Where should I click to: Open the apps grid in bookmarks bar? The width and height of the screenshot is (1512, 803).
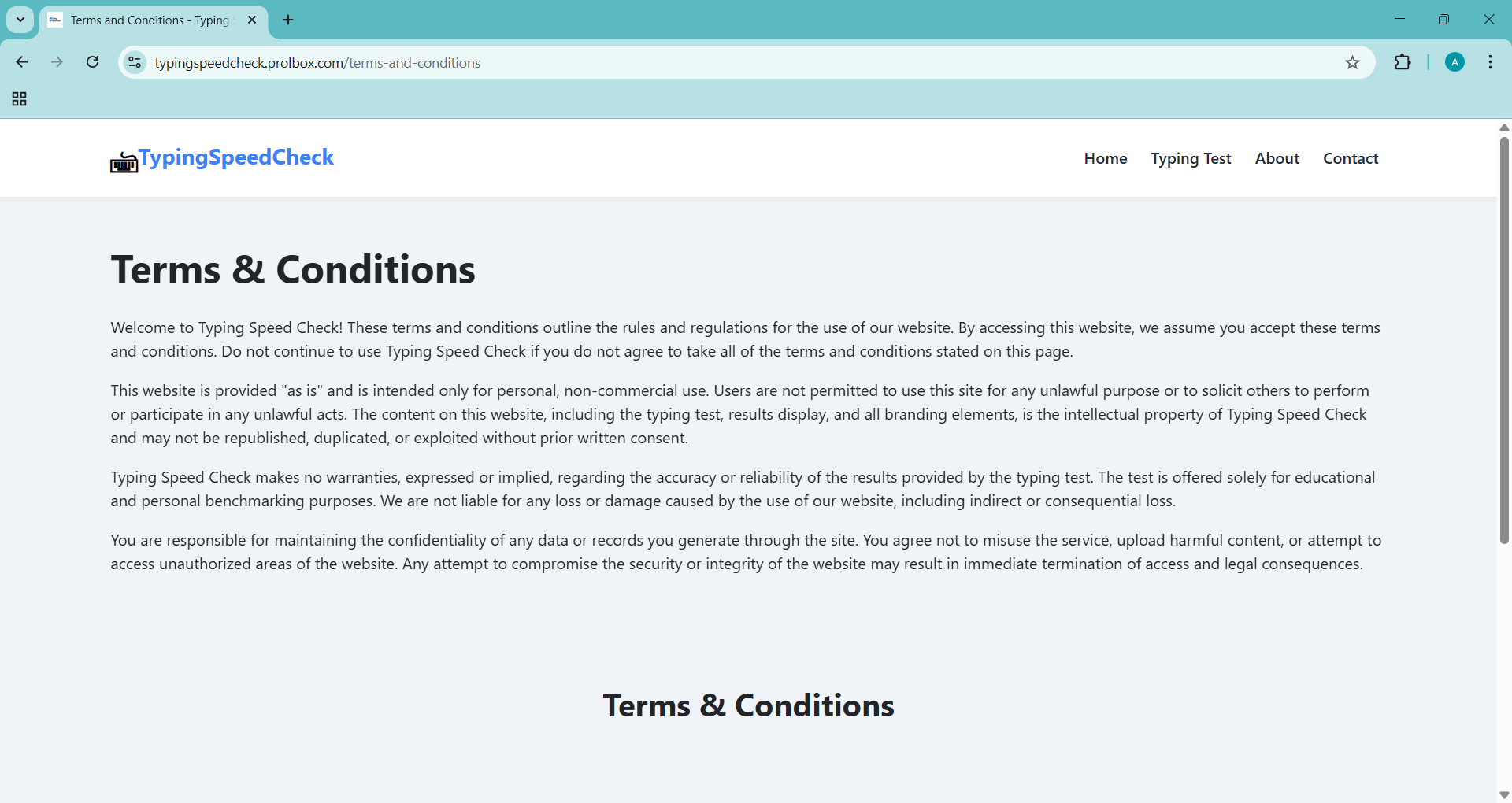[x=20, y=99]
